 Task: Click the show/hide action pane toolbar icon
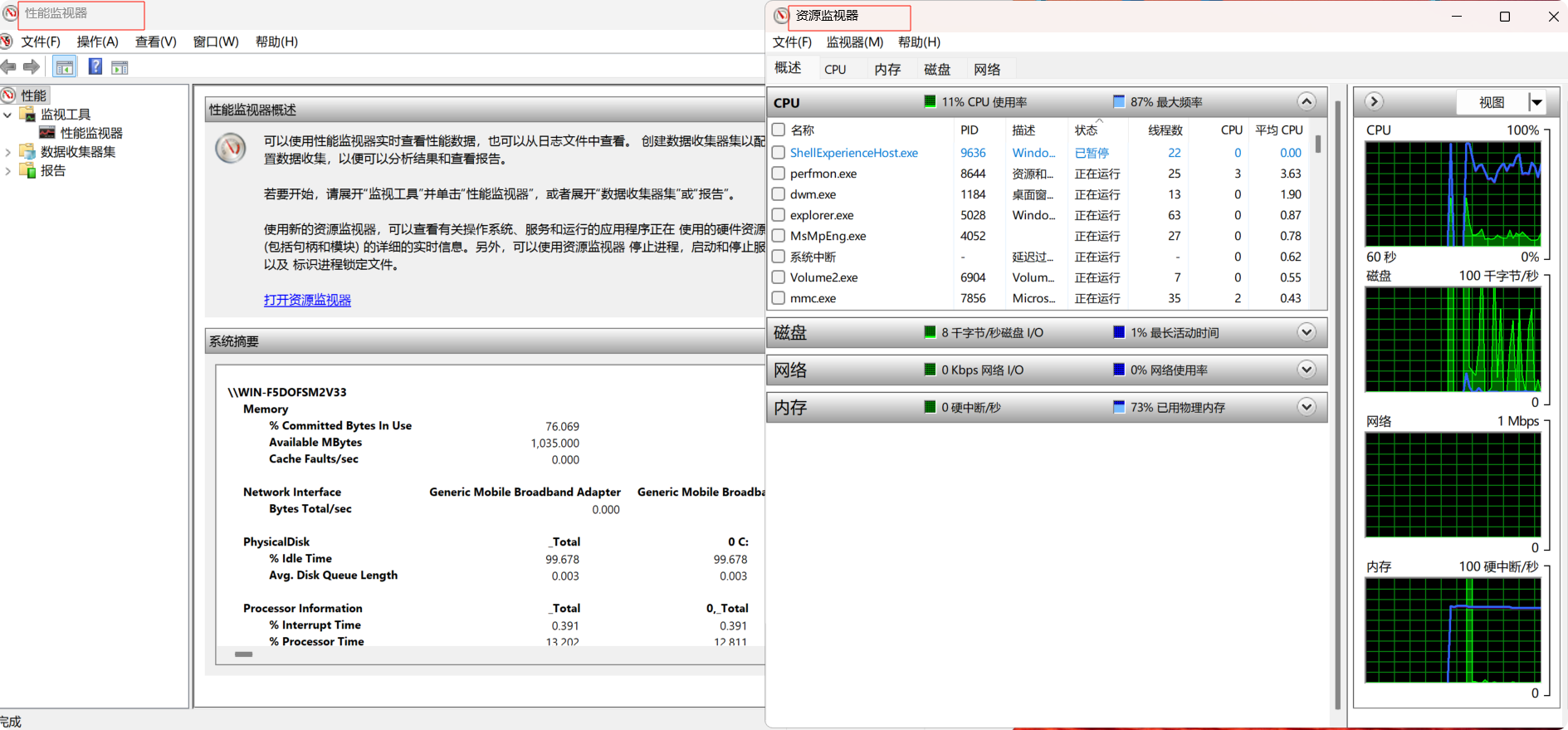(x=120, y=67)
